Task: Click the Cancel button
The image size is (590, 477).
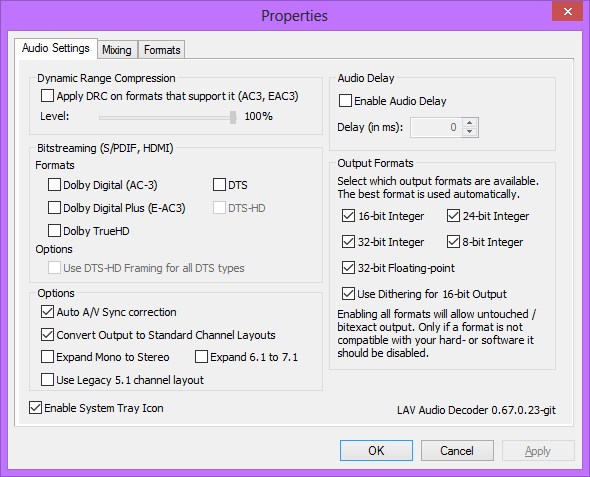Action: [x=457, y=451]
